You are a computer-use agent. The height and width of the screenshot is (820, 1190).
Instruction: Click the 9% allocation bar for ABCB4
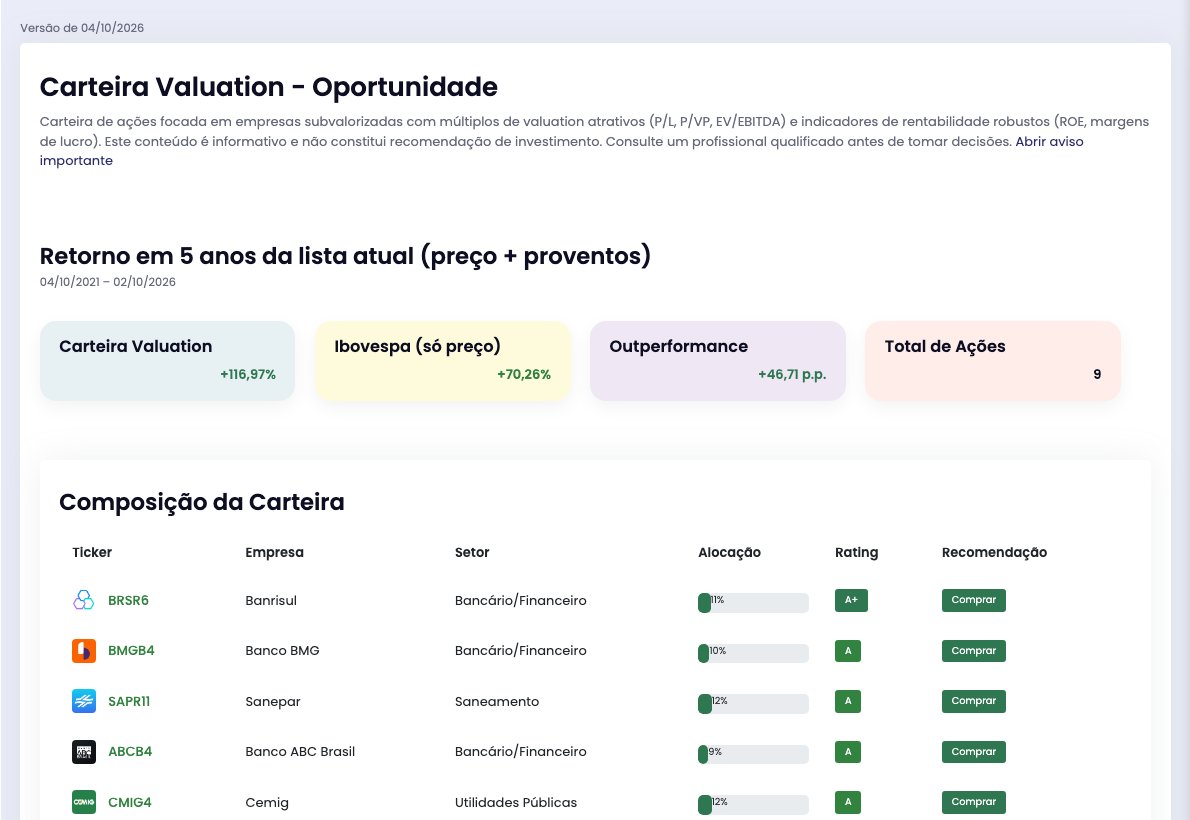point(754,754)
